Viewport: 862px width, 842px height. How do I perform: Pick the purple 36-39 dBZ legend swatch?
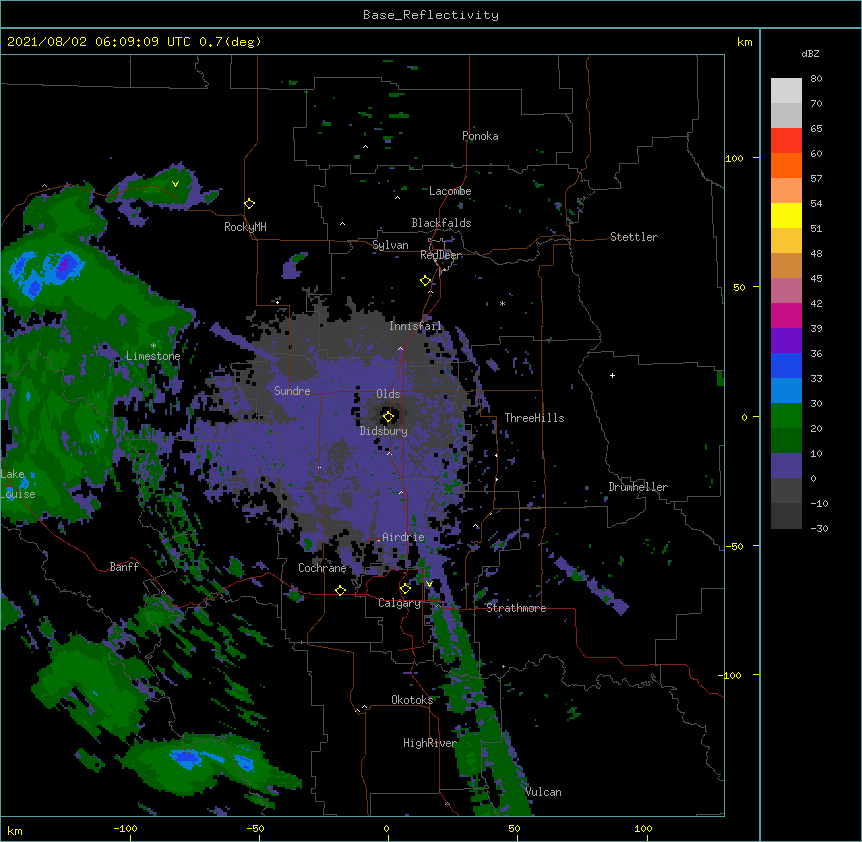pos(786,340)
